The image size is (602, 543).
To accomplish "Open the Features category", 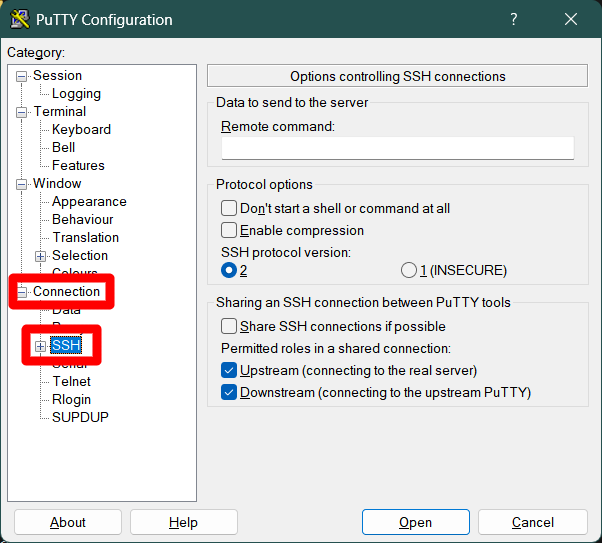I will pos(78,166).
